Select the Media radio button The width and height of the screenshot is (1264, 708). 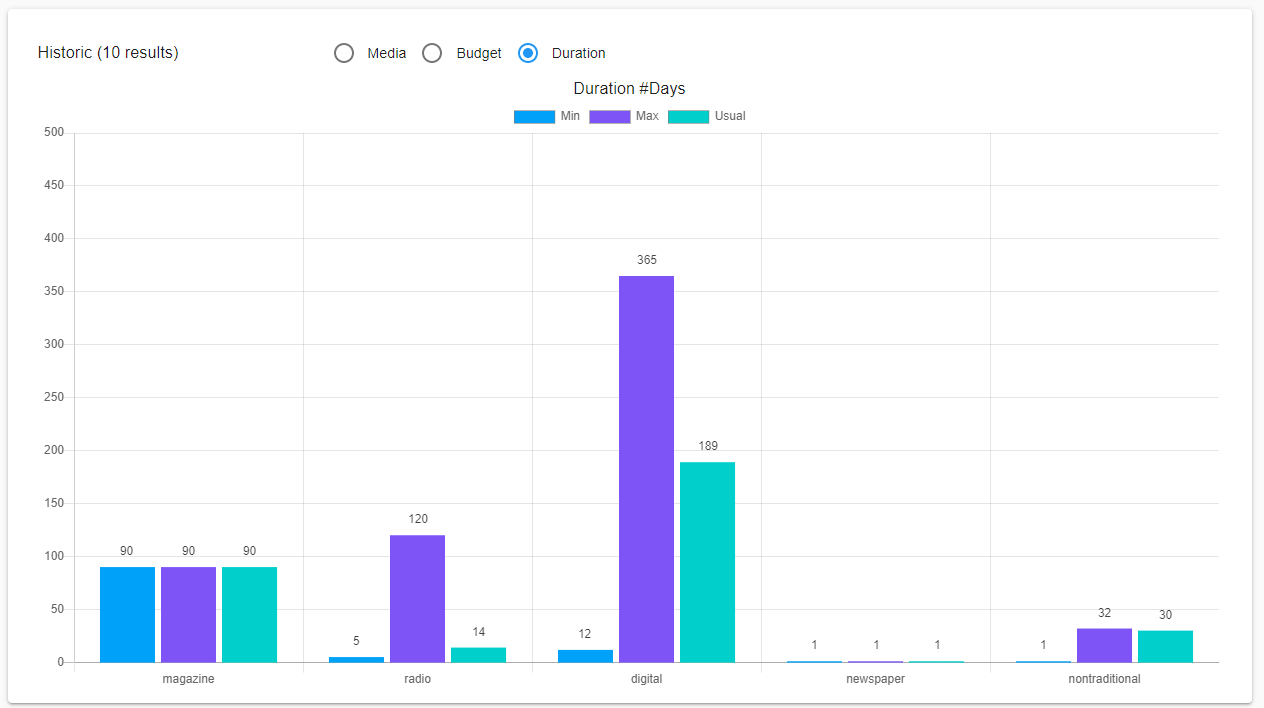(344, 53)
